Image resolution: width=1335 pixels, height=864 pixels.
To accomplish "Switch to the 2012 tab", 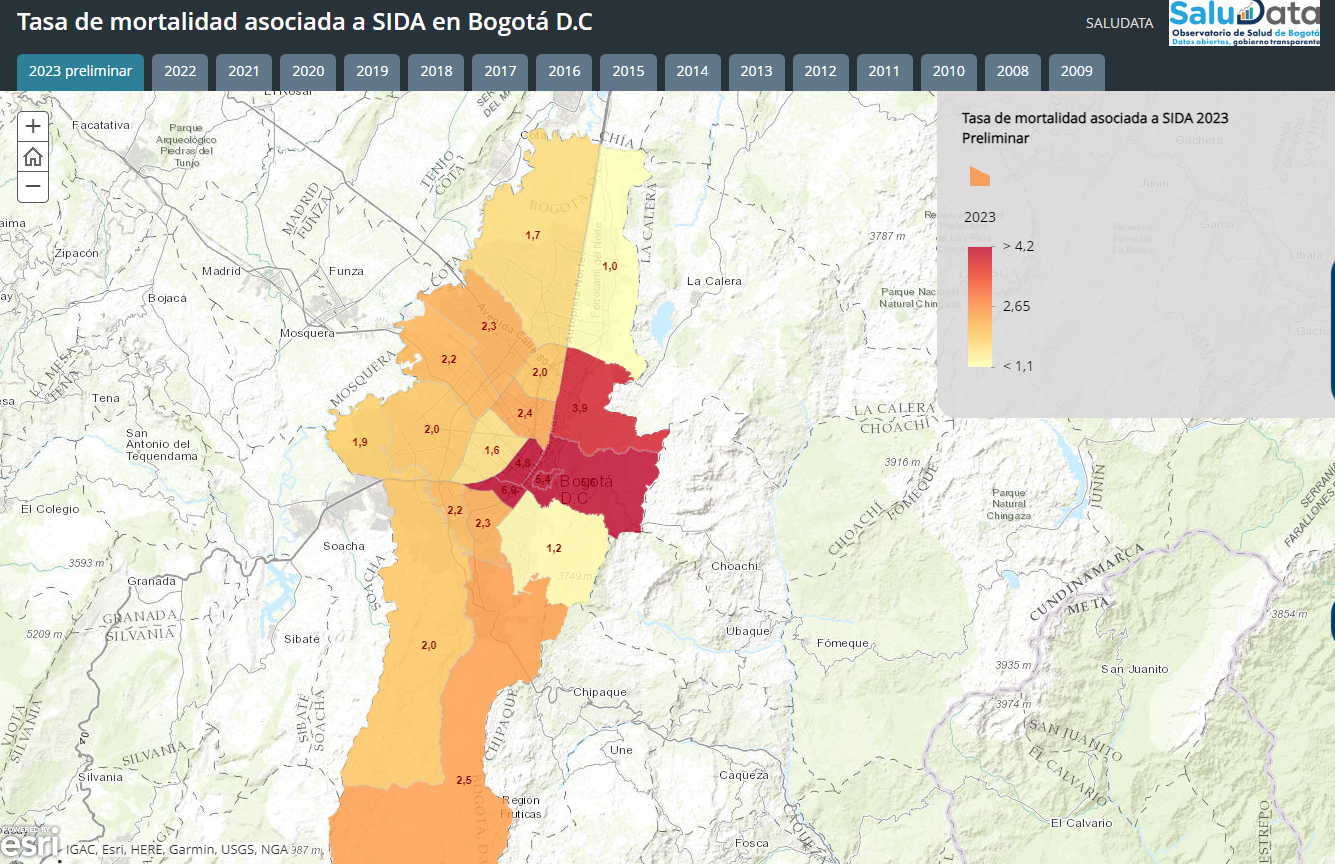I will (821, 72).
